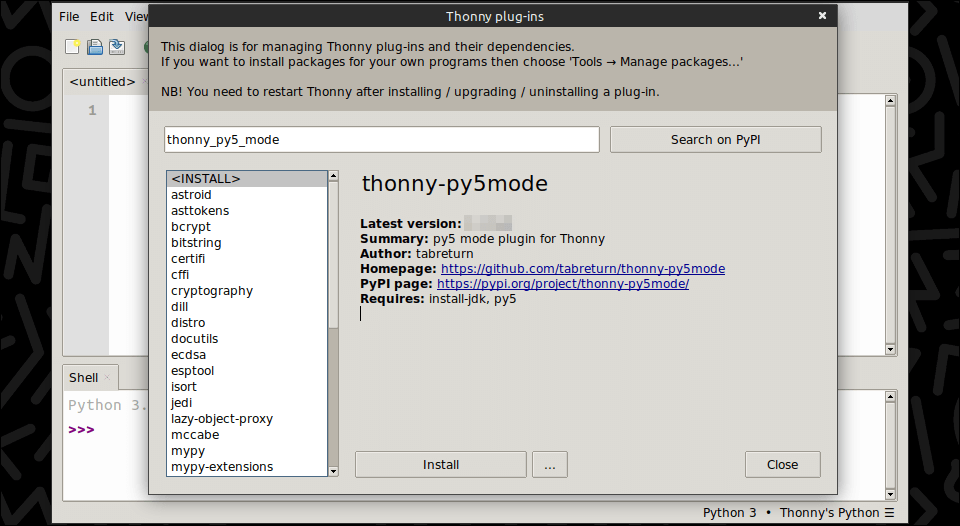Click the Shell scrollbar down arrow
The height and width of the screenshot is (526, 960).
[x=890, y=494]
